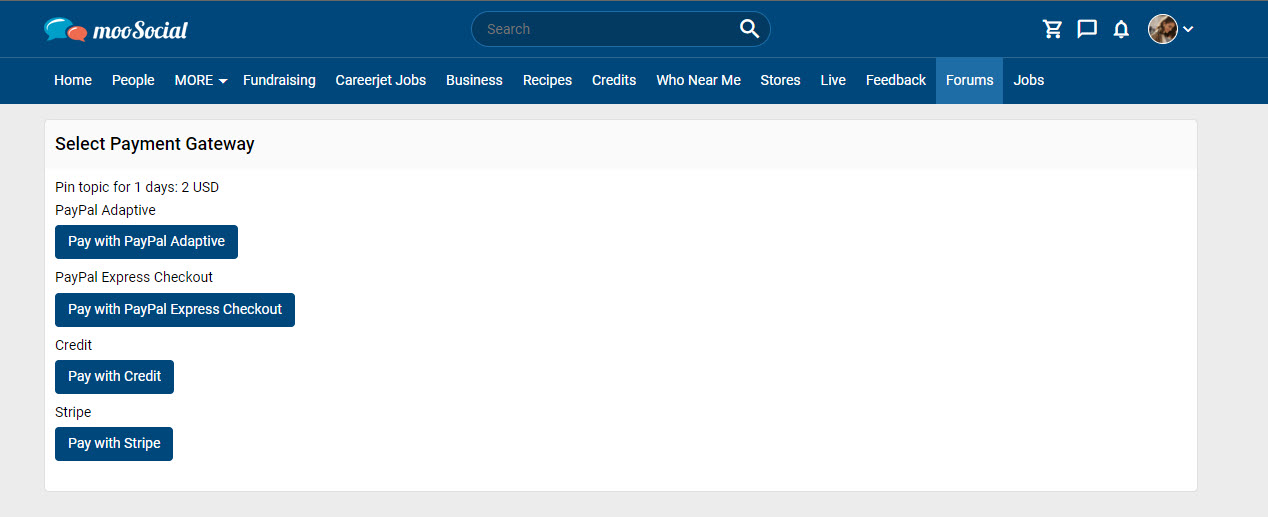Pay with PayPal Adaptive button
The image size is (1268, 517).
[146, 242]
